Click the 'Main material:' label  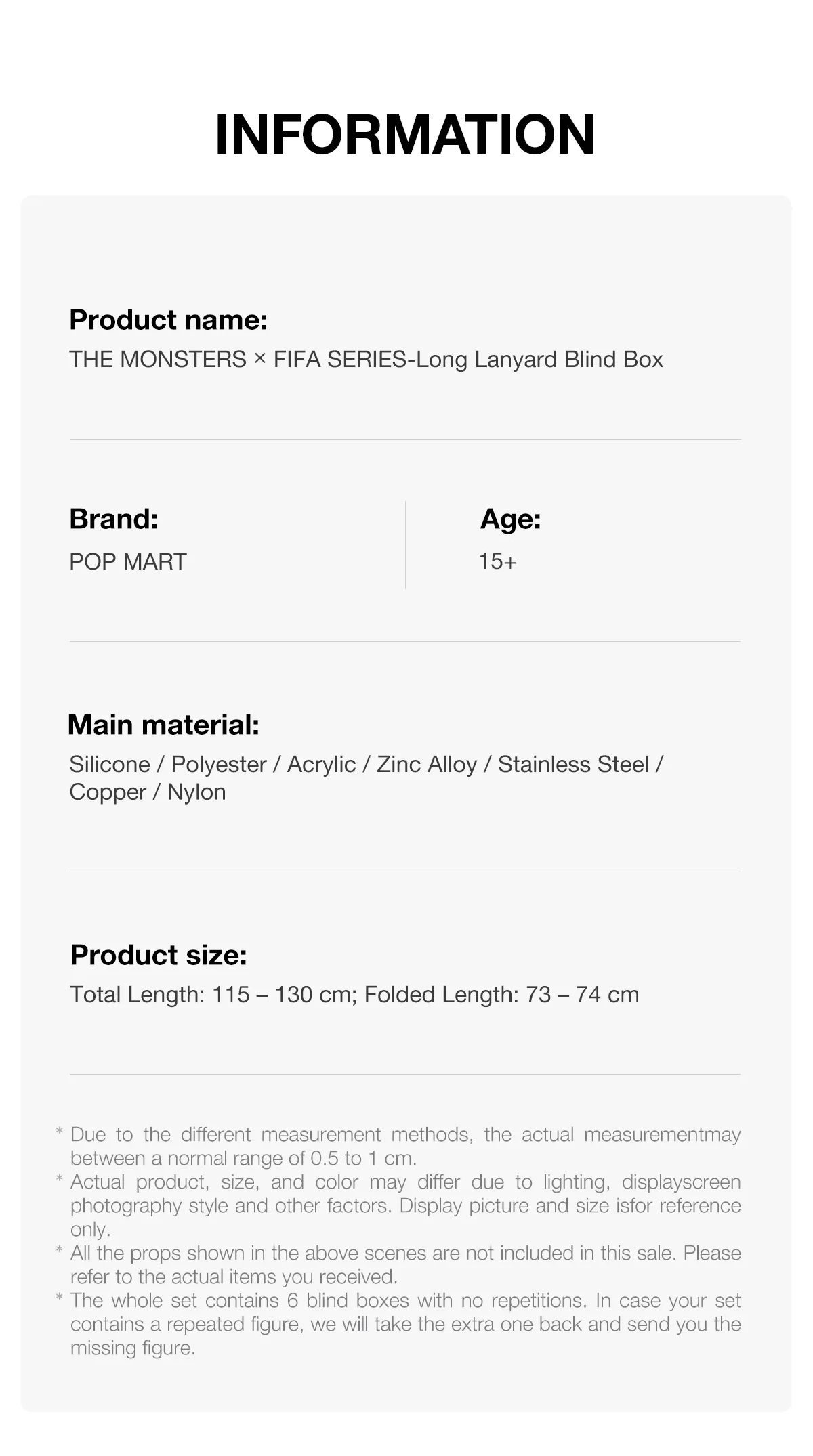coord(164,725)
